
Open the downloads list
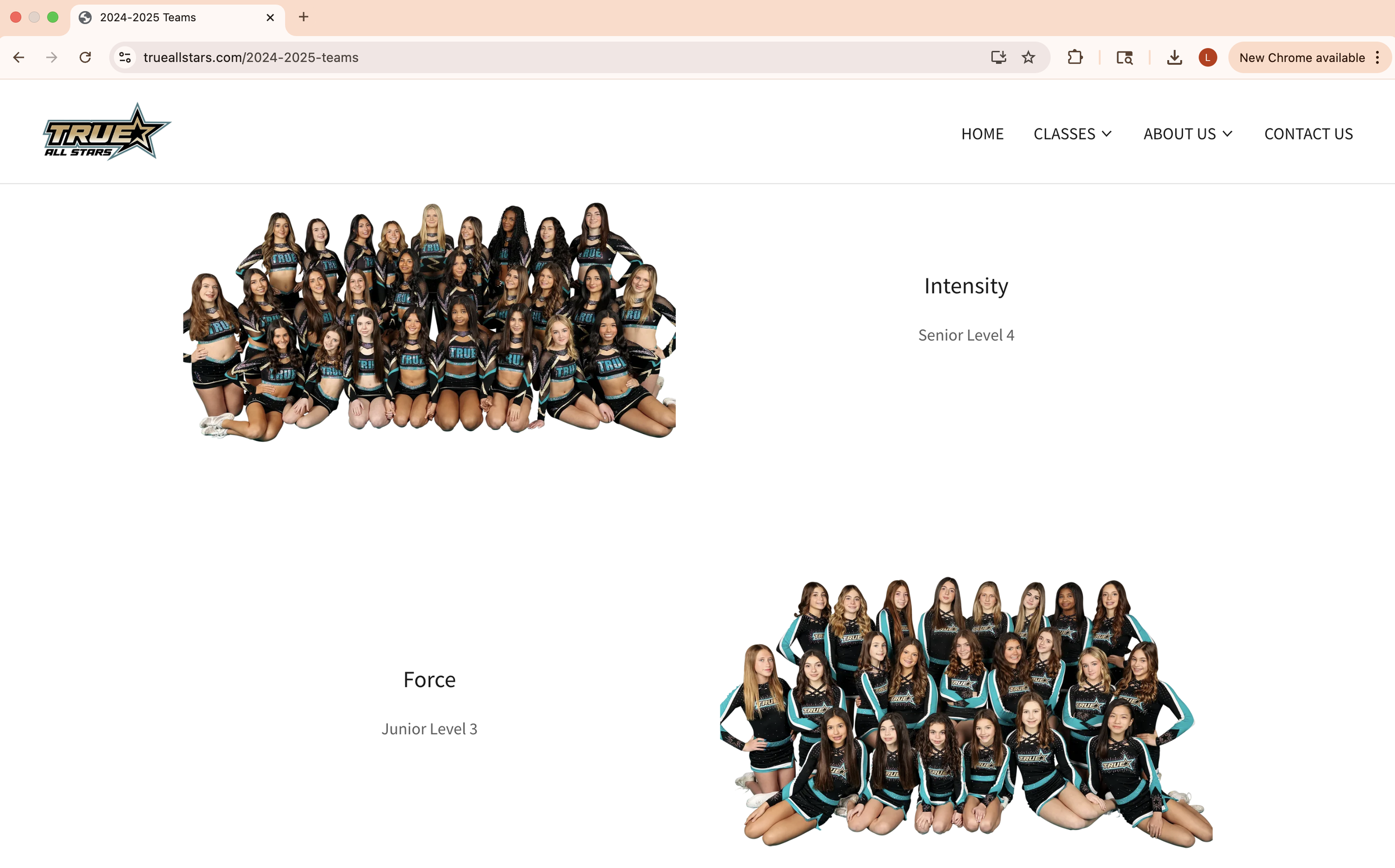pos(1175,57)
